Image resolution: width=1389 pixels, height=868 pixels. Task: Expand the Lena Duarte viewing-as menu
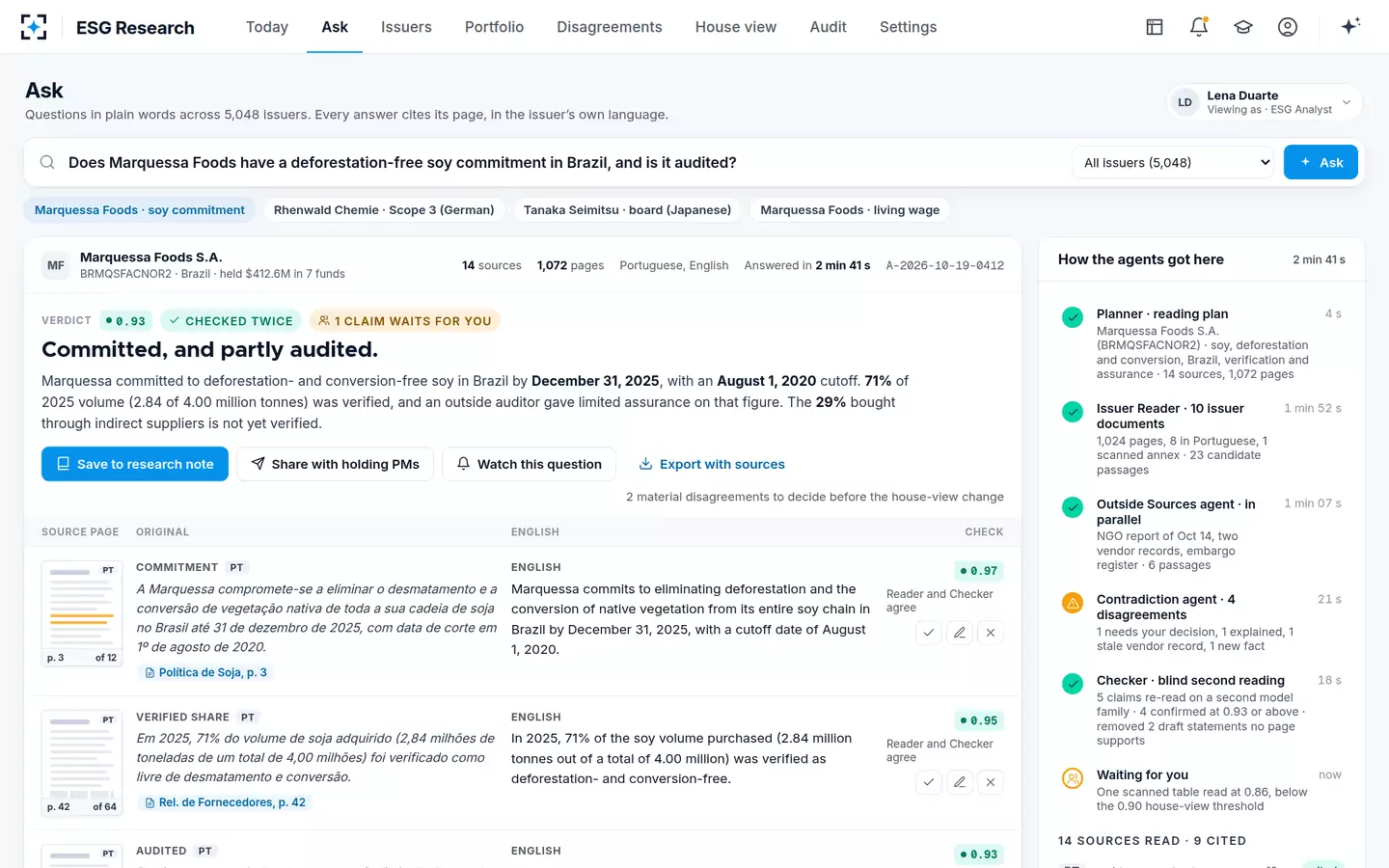[1265, 102]
